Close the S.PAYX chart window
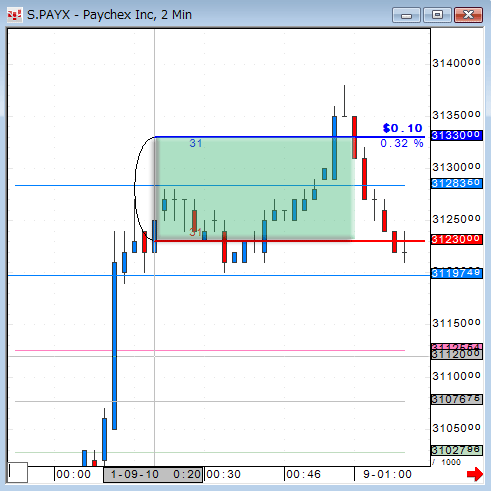The width and height of the screenshot is (491, 491). coord(468,15)
